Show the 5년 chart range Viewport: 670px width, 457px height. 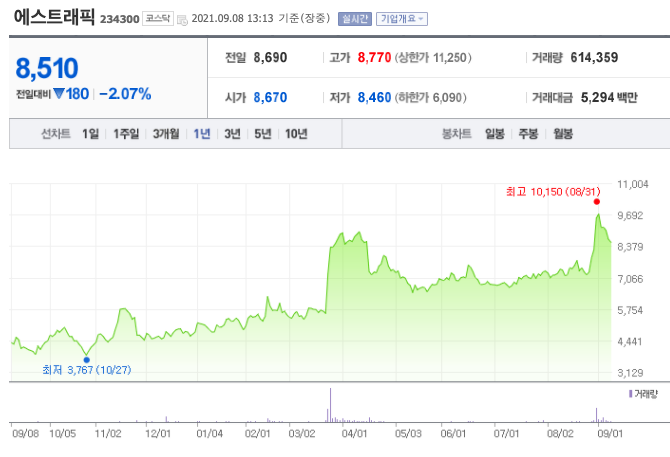coord(263,134)
